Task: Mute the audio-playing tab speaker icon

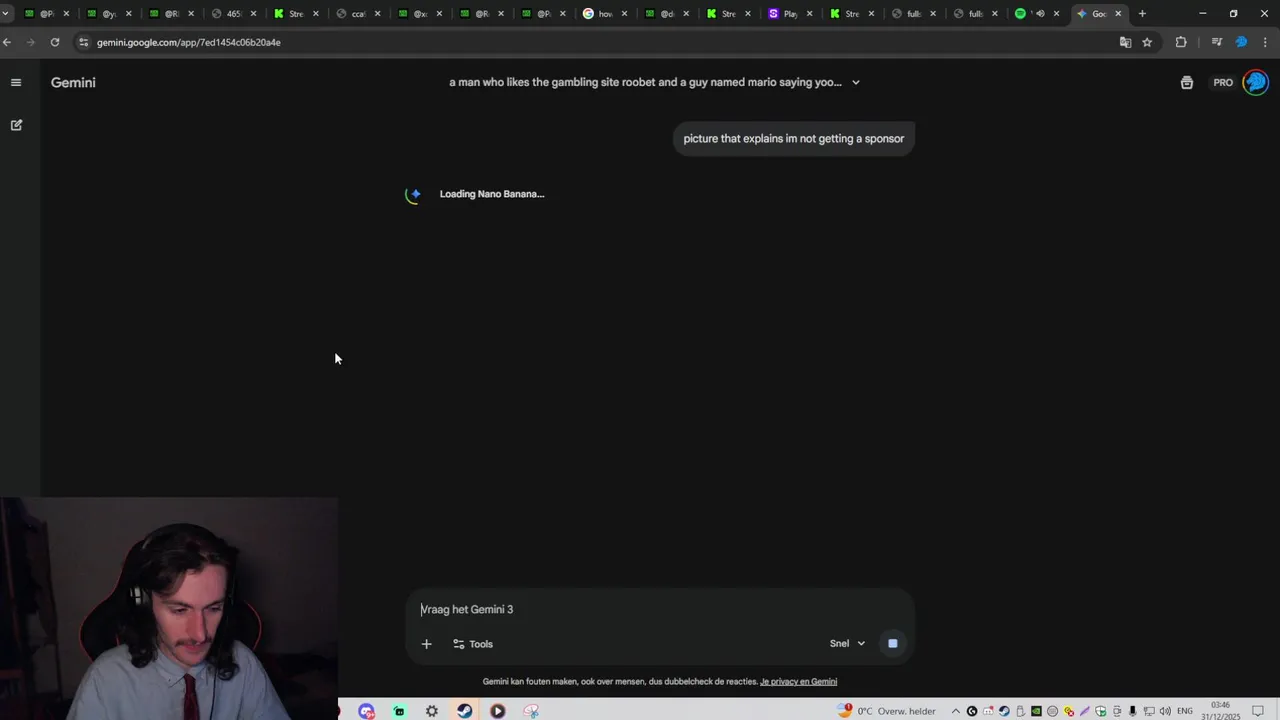Action: click(x=1040, y=14)
